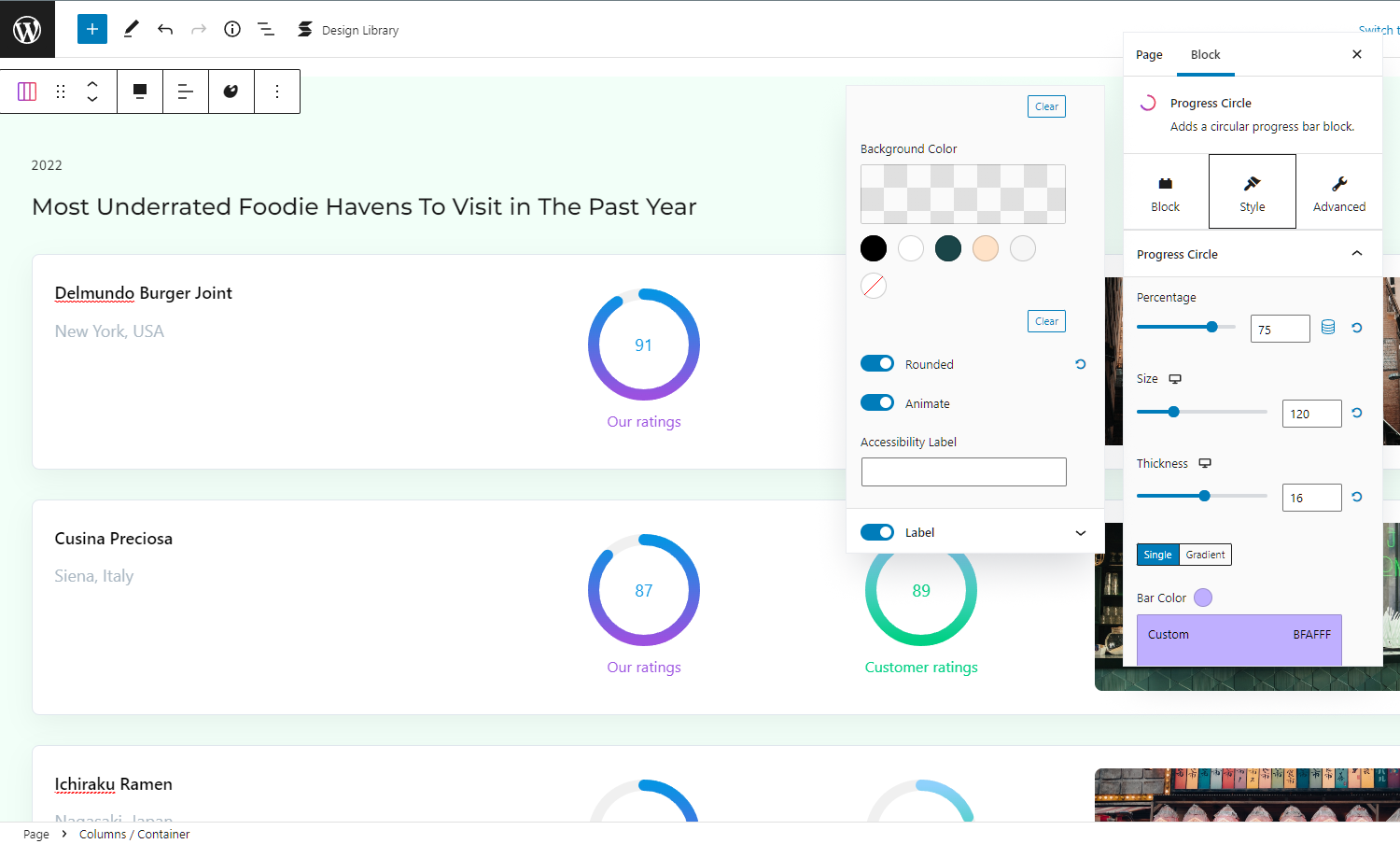Open the block inserter plus button
The image size is (1400, 844).
tap(91, 29)
